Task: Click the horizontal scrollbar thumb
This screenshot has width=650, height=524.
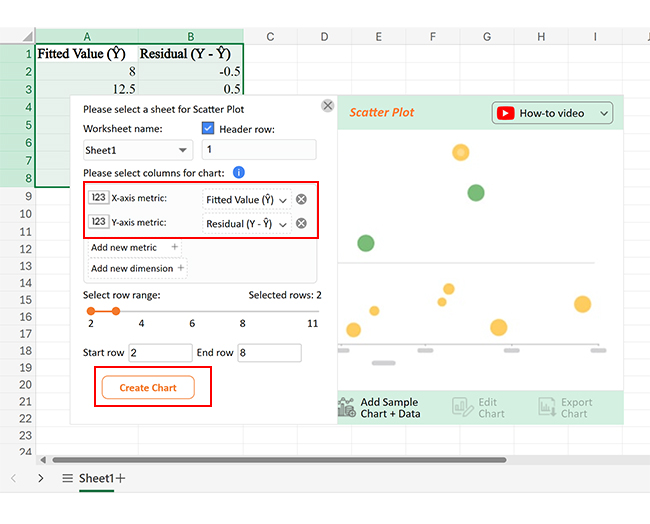Action: 279,460
